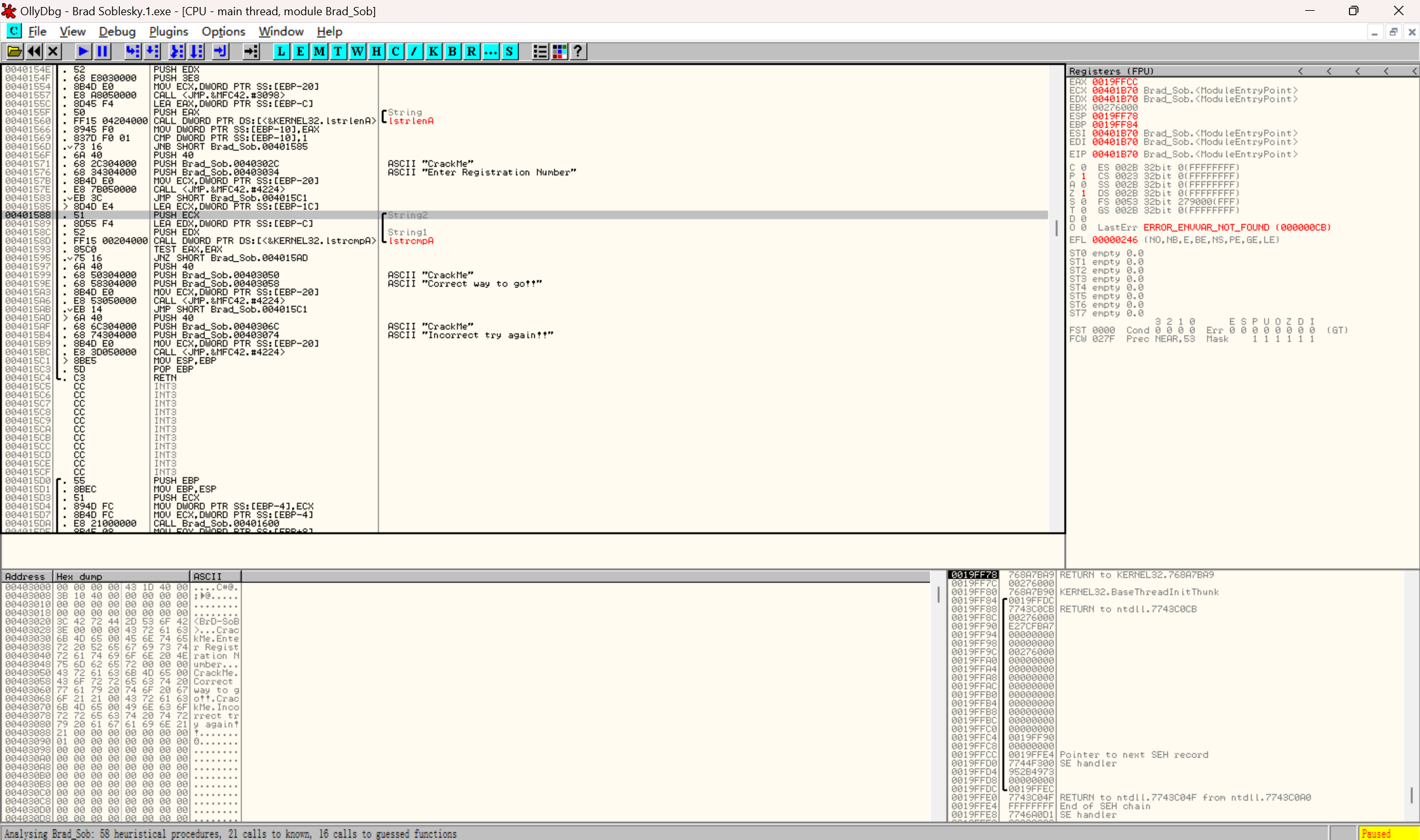This screenshot has height=840, width=1420.
Task: Click the Z flag value in registers
Action: click(x=1084, y=194)
